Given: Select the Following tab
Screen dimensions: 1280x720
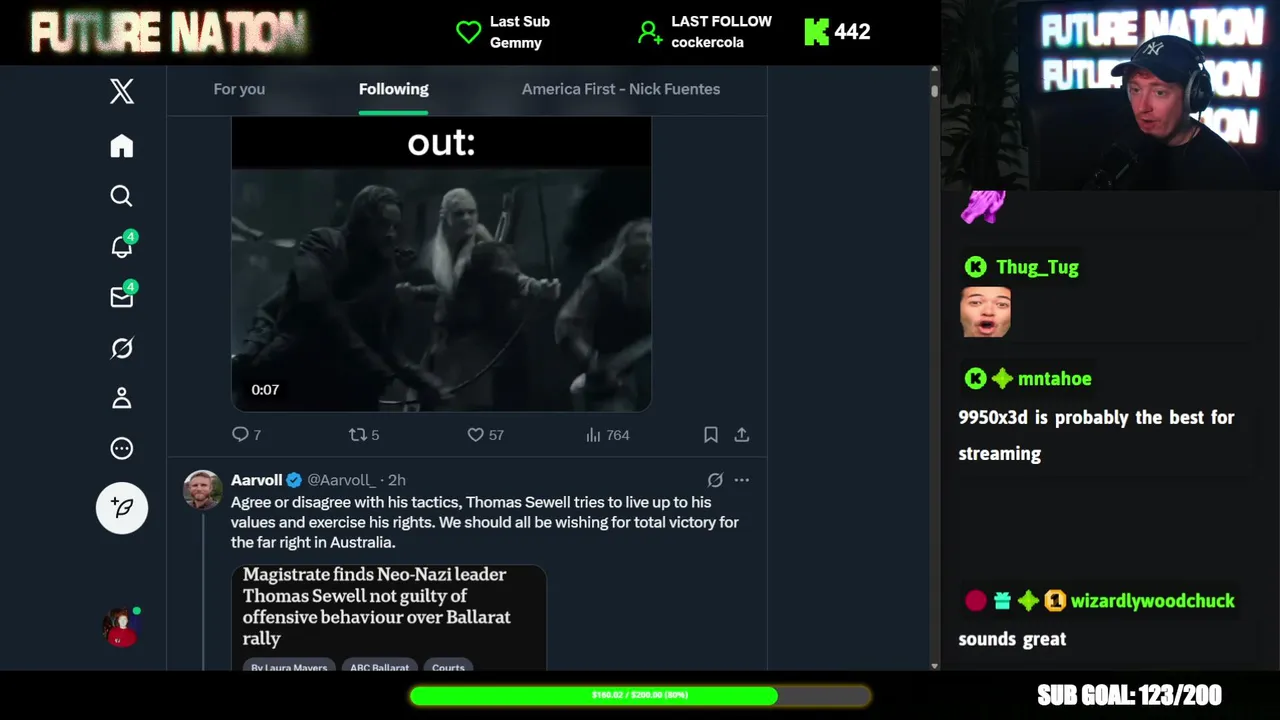Looking at the screenshot, I should (x=394, y=89).
